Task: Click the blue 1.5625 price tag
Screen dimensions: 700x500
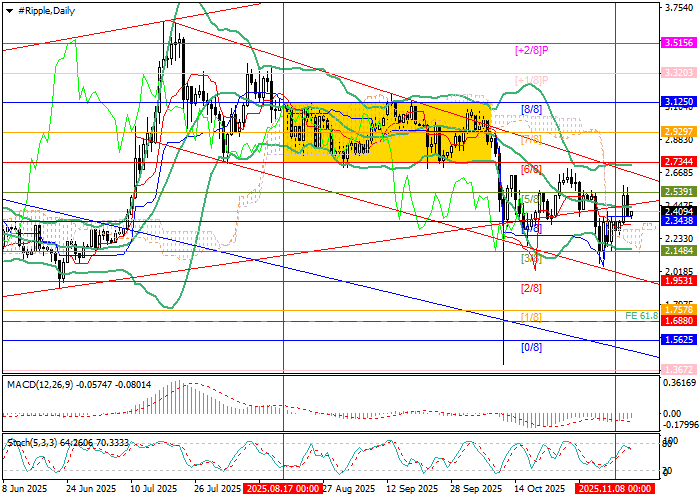Action: (x=680, y=340)
